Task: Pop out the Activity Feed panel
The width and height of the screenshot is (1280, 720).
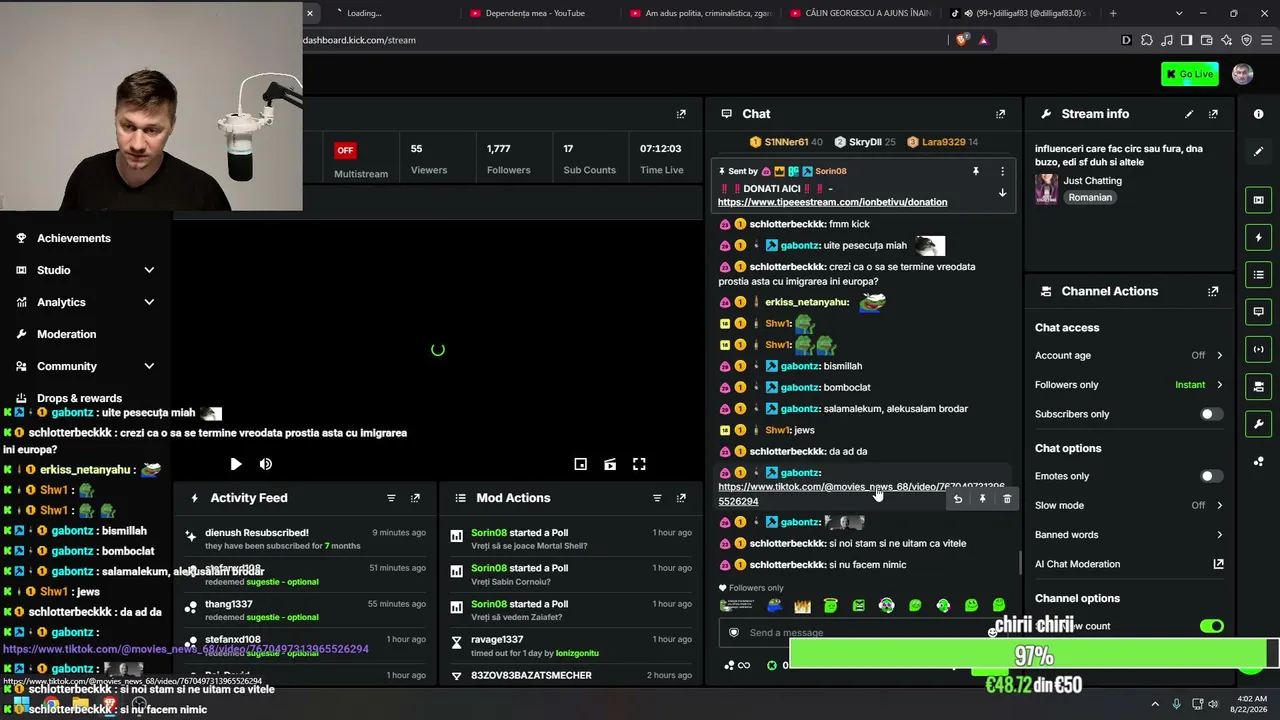Action: [x=415, y=498]
